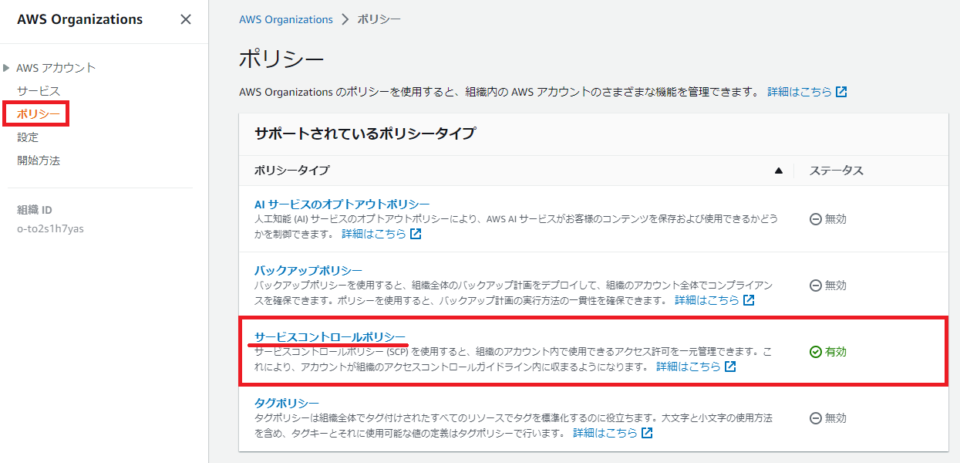Open サービスコントロールポリシー
Image resolution: width=960 pixels, height=463 pixels.
coord(330,336)
